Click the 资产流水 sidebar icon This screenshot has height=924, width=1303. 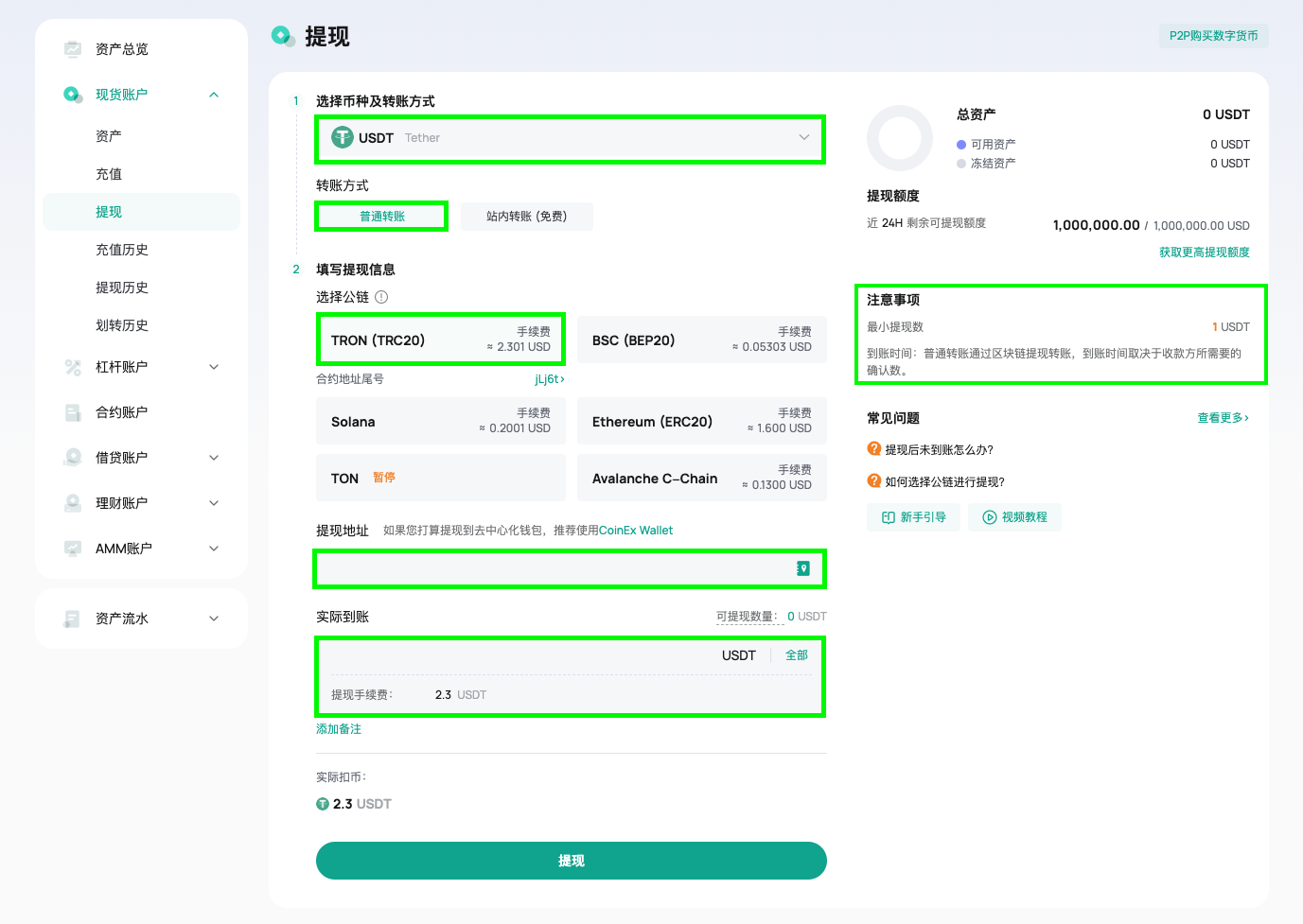click(x=73, y=619)
